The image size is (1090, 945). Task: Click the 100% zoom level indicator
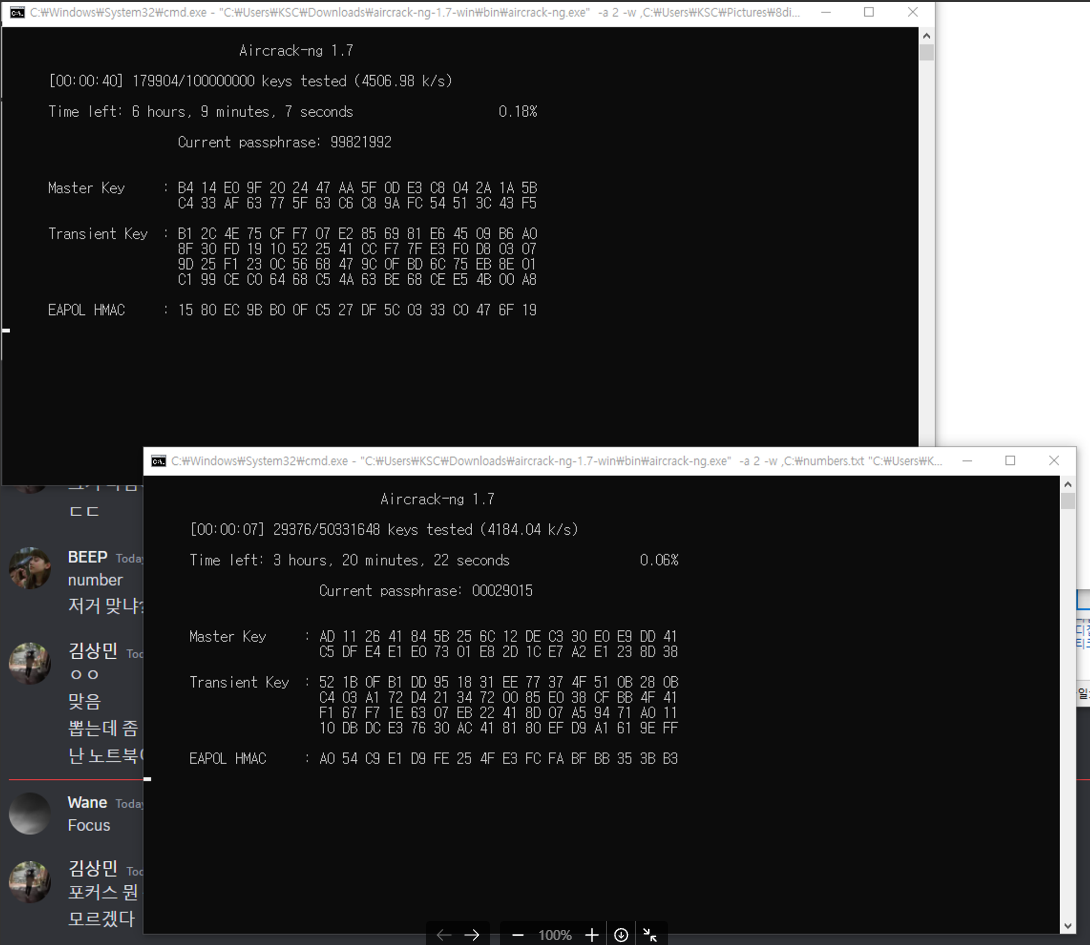[x=555, y=935]
